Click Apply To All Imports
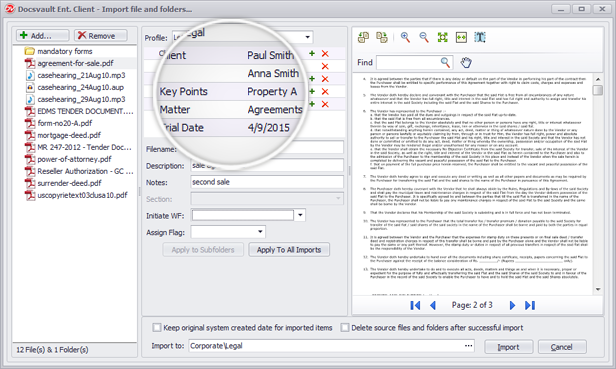Viewport: 616px width, 369px height. click(289, 250)
